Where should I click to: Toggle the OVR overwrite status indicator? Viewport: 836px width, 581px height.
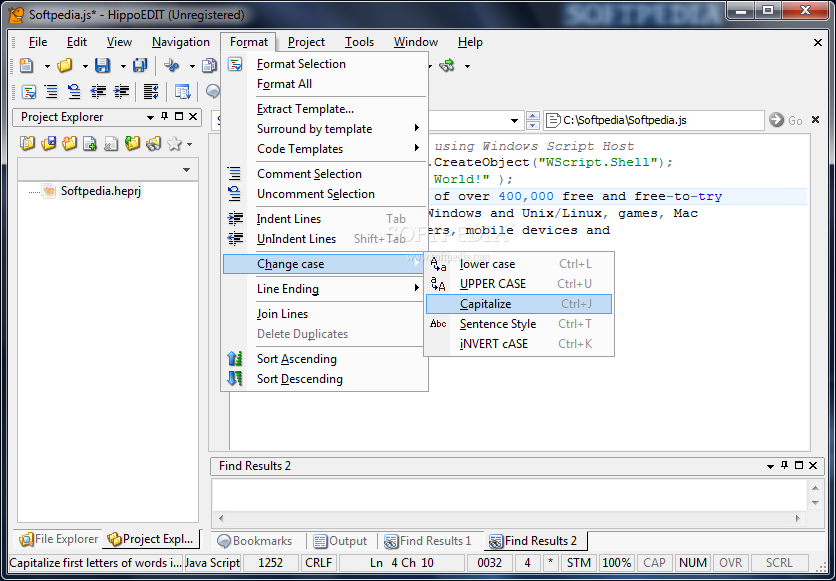[x=730, y=563]
